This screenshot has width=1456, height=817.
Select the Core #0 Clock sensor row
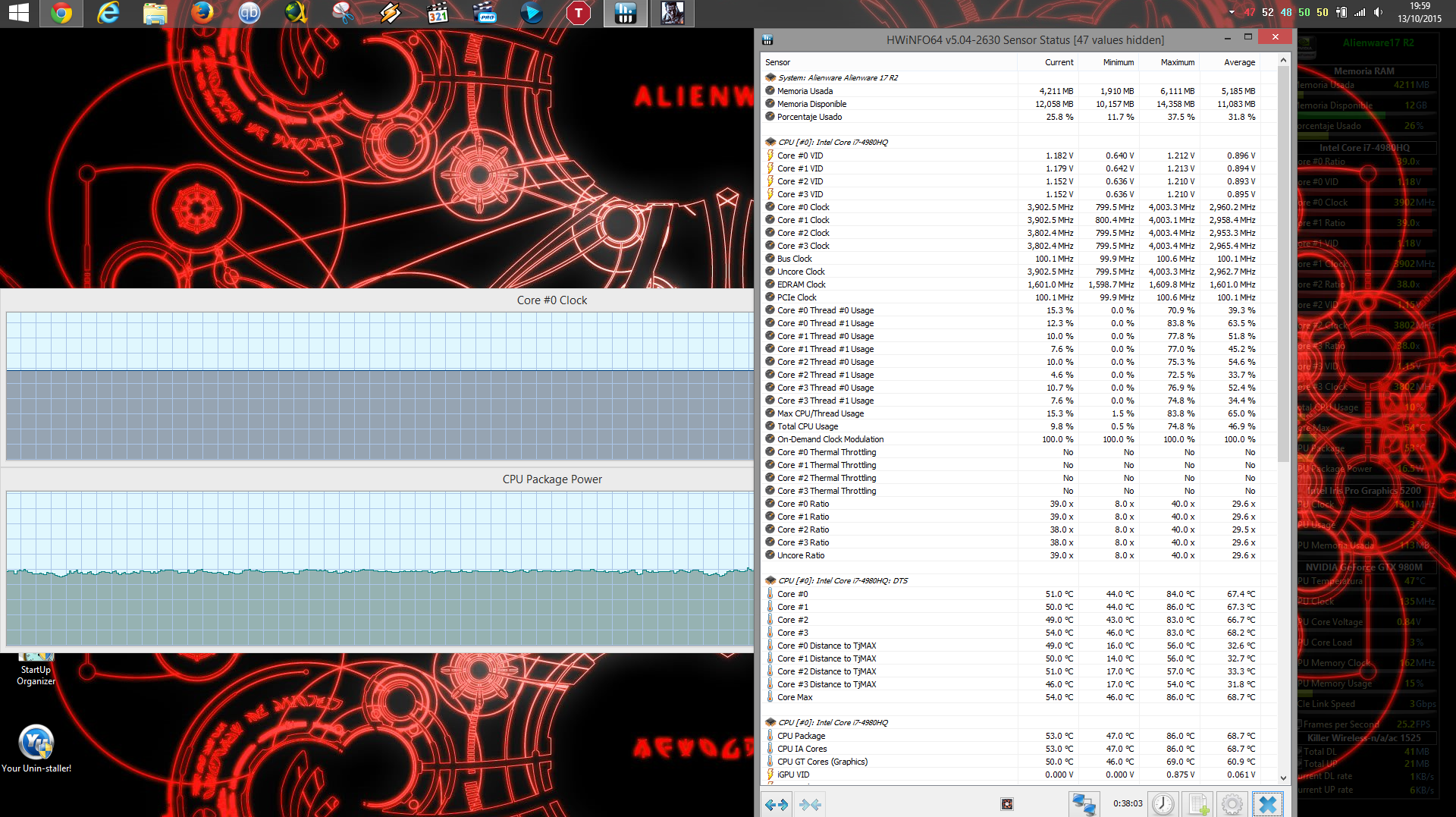[1011, 207]
